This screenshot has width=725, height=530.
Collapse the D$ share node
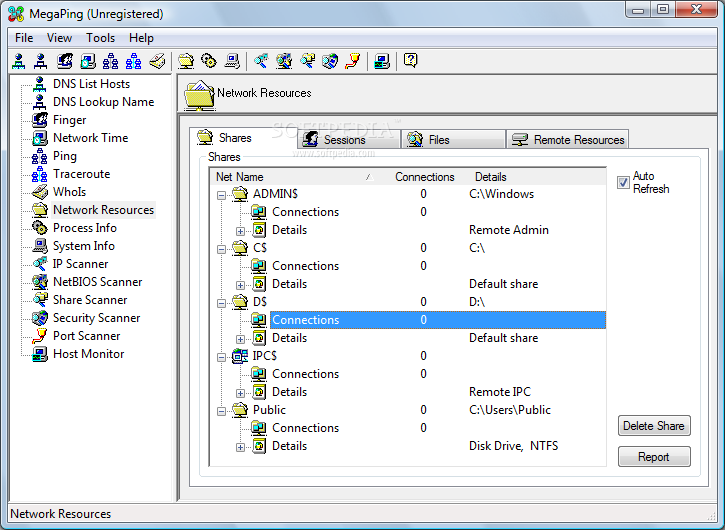click(x=221, y=303)
